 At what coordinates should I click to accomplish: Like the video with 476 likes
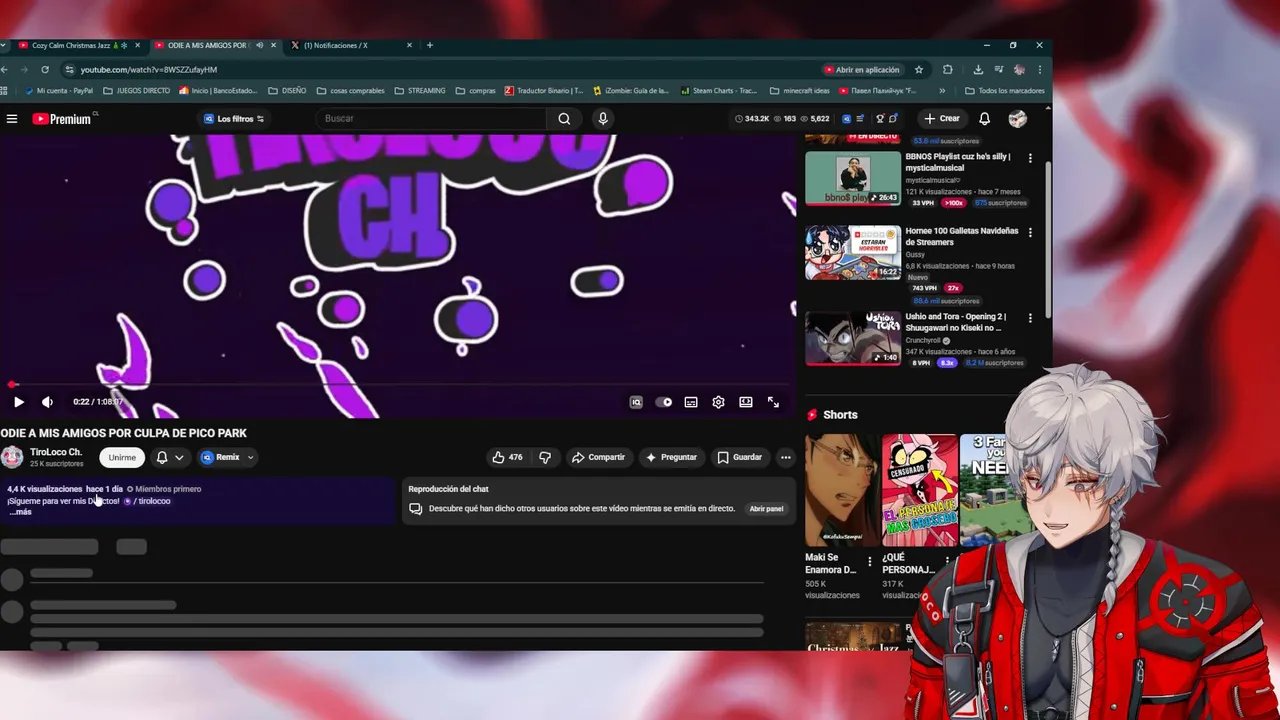[507, 457]
